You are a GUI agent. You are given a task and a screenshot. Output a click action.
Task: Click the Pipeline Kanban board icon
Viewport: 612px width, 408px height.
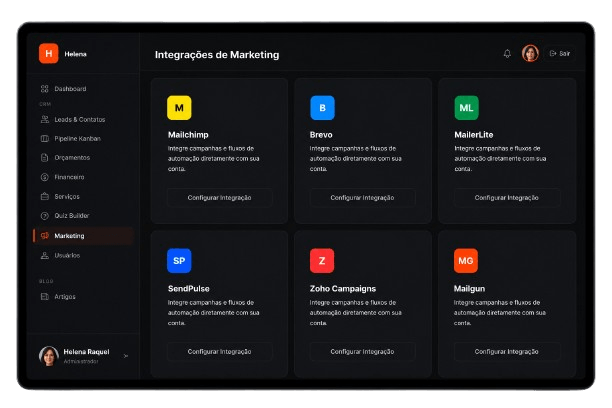pos(44,139)
